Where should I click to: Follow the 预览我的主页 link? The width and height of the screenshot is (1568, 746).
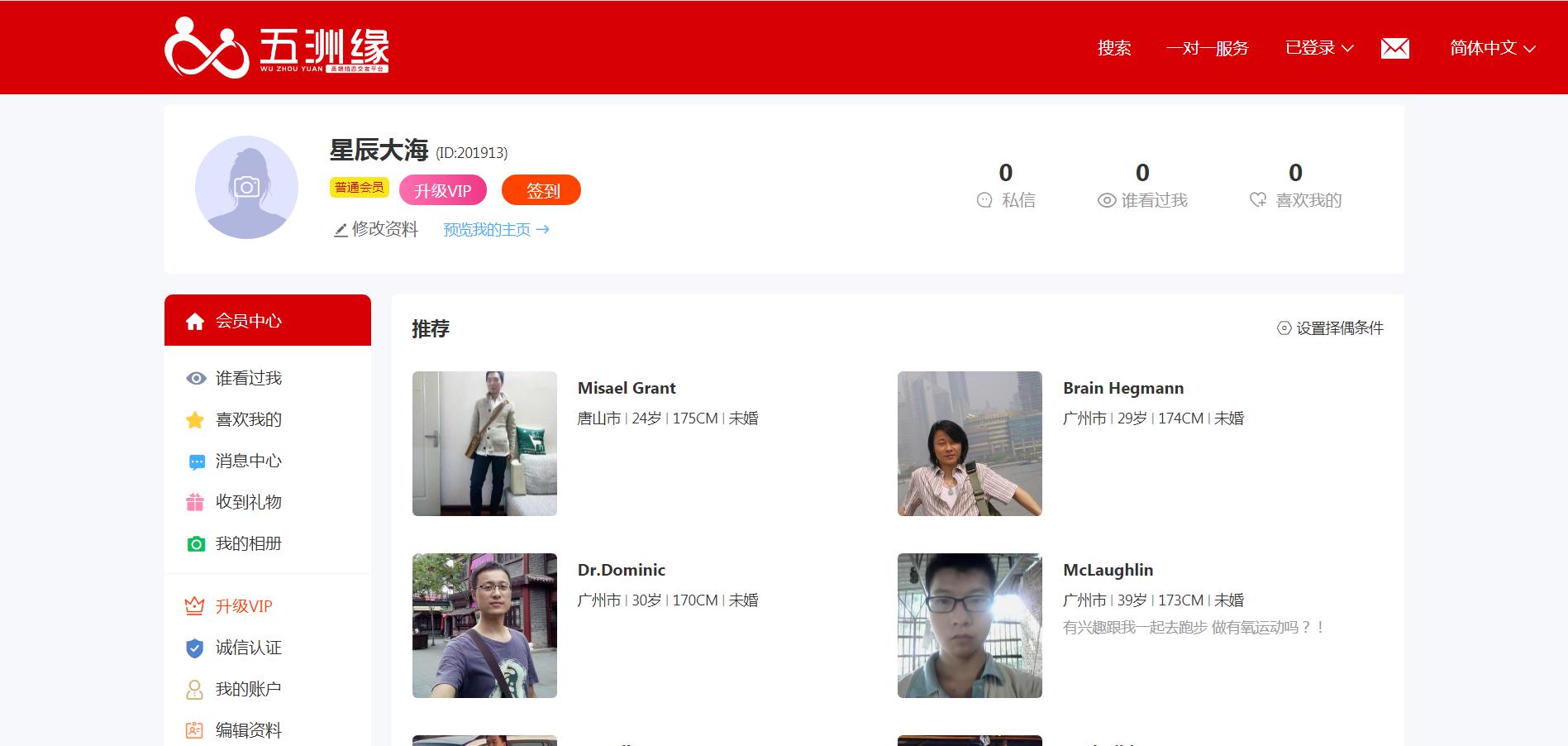(x=496, y=230)
